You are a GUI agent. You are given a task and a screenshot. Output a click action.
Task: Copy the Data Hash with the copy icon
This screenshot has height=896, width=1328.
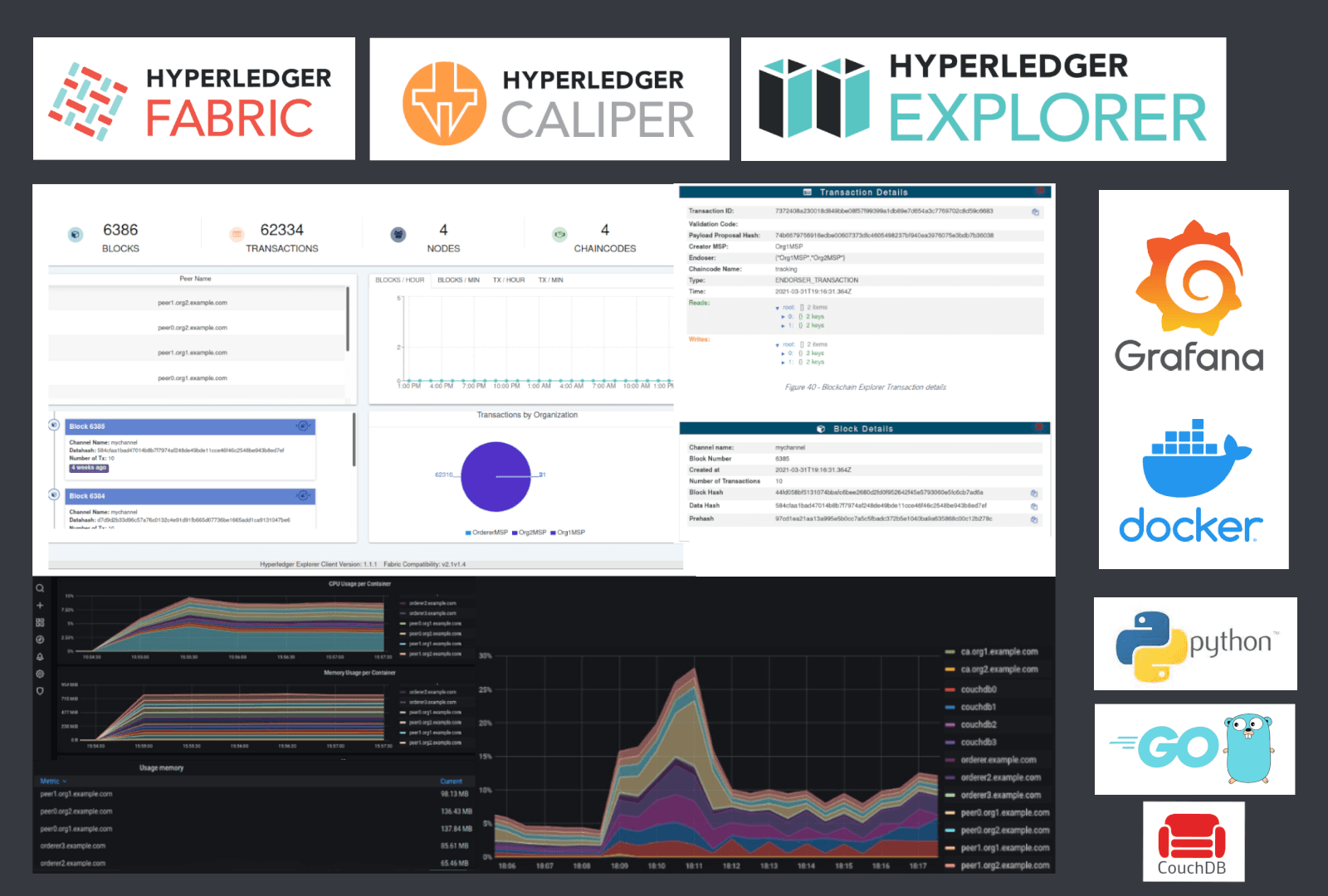pos(1034,506)
